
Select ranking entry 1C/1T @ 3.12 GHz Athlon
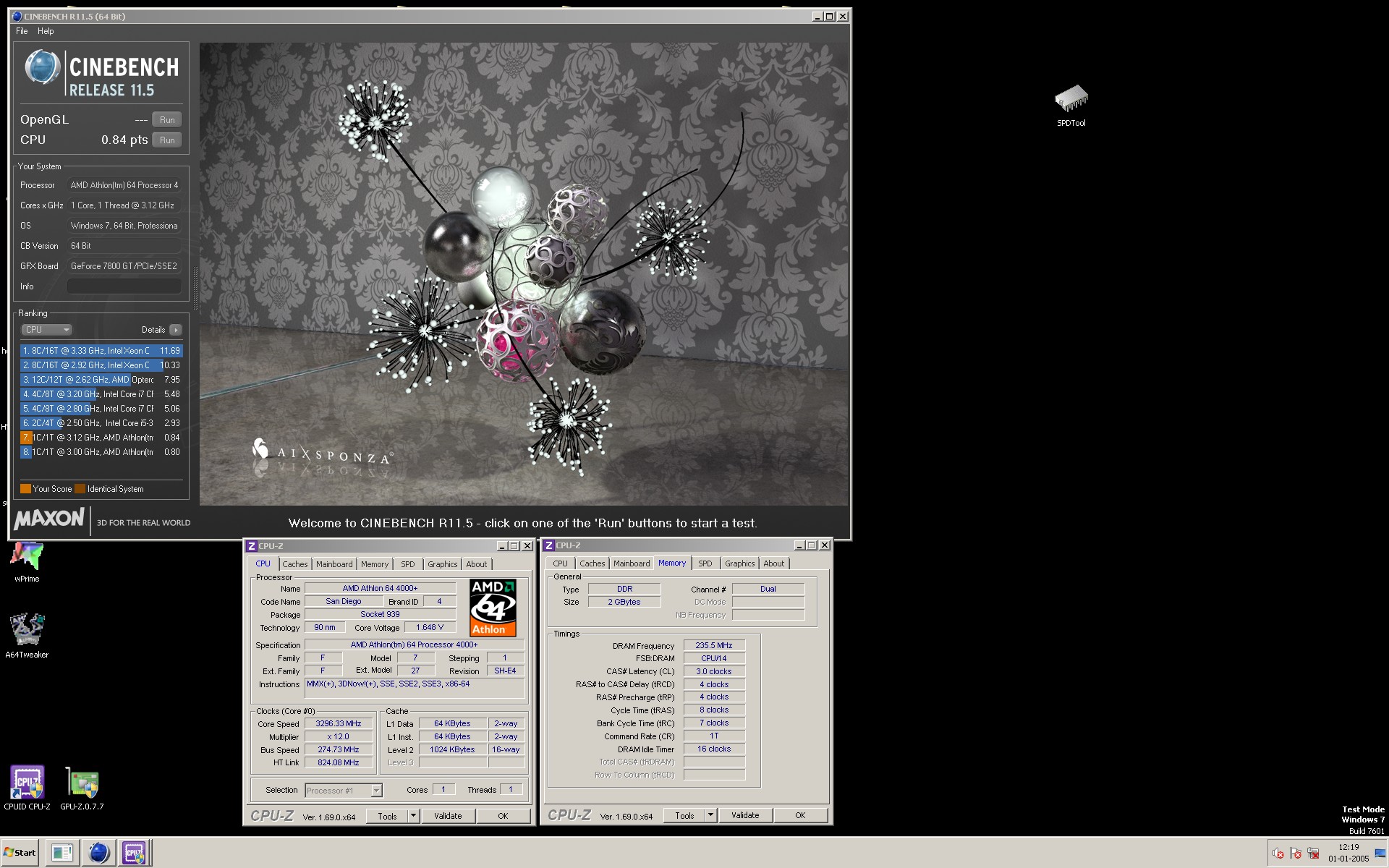point(101,438)
